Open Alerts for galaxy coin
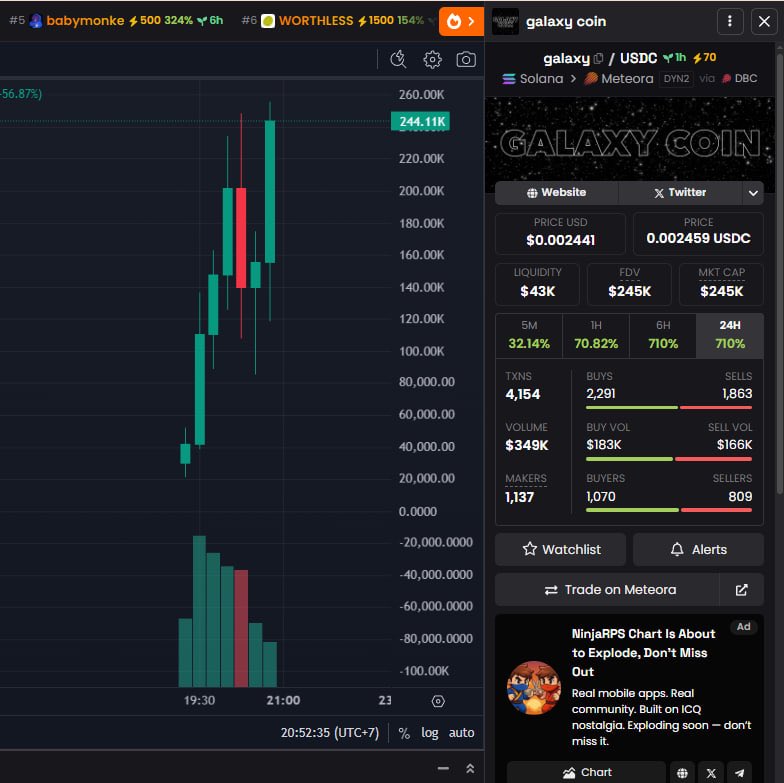 tap(698, 550)
